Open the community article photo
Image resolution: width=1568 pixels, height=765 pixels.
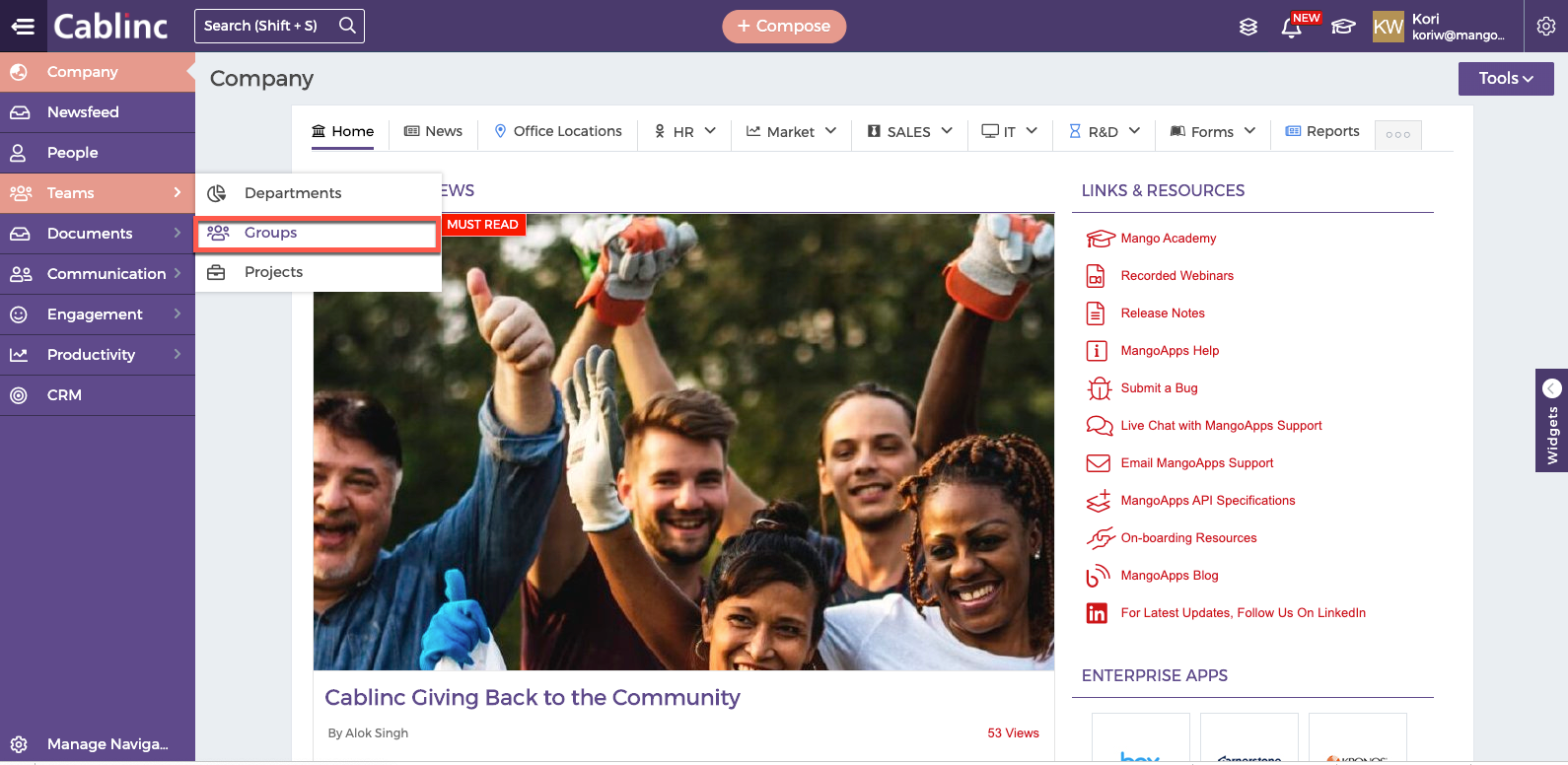pos(683,442)
